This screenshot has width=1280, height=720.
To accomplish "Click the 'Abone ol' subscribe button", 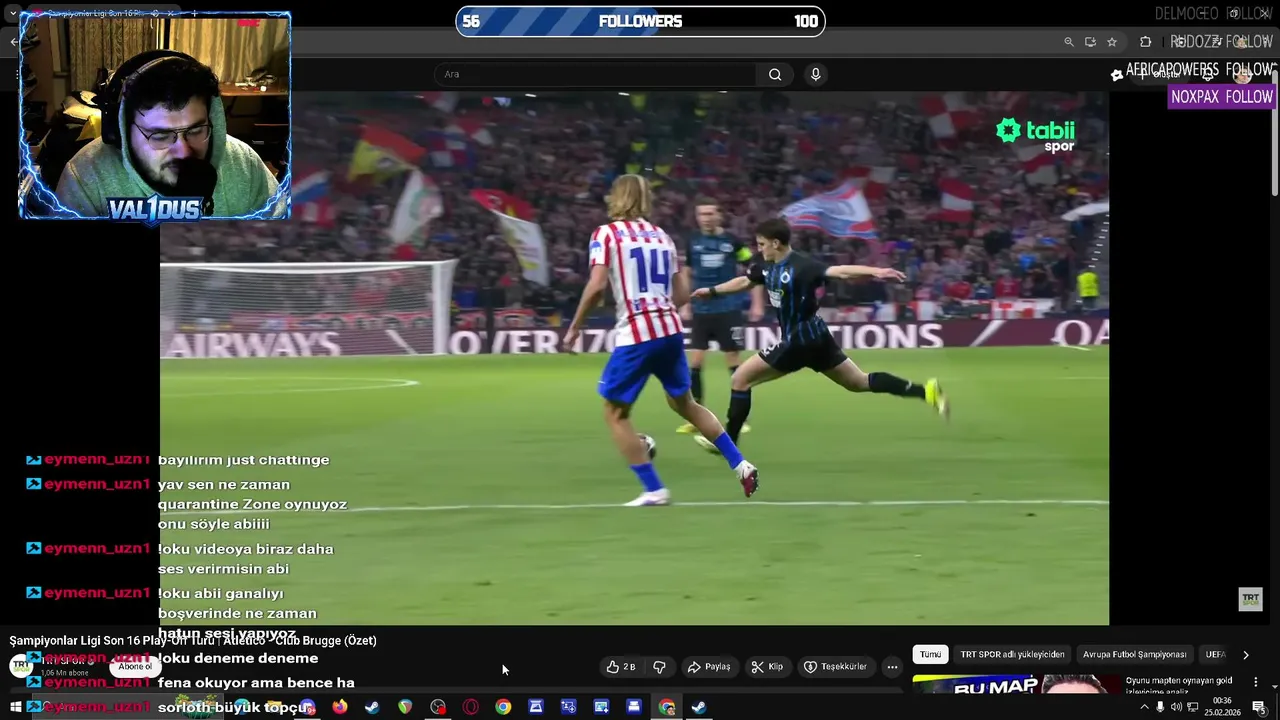I will click(135, 667).
